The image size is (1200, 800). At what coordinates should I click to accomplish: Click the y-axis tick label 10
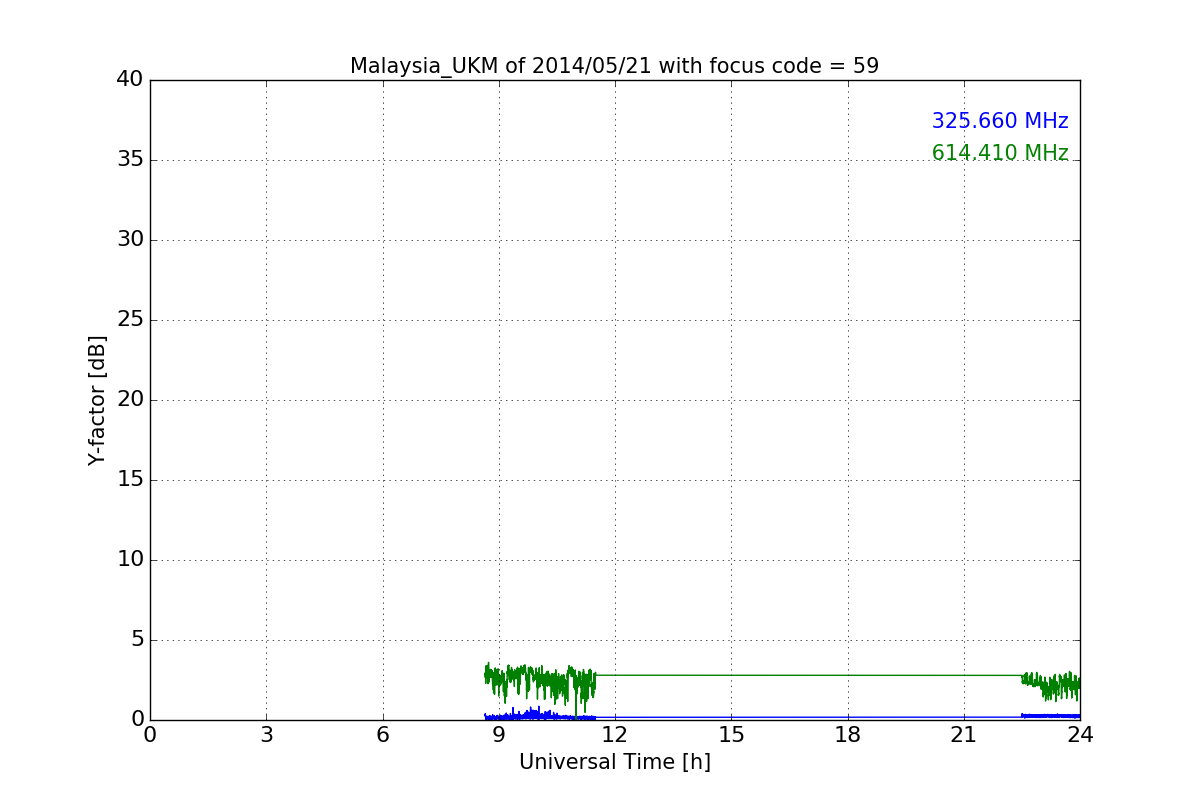(x=130, y=560)
